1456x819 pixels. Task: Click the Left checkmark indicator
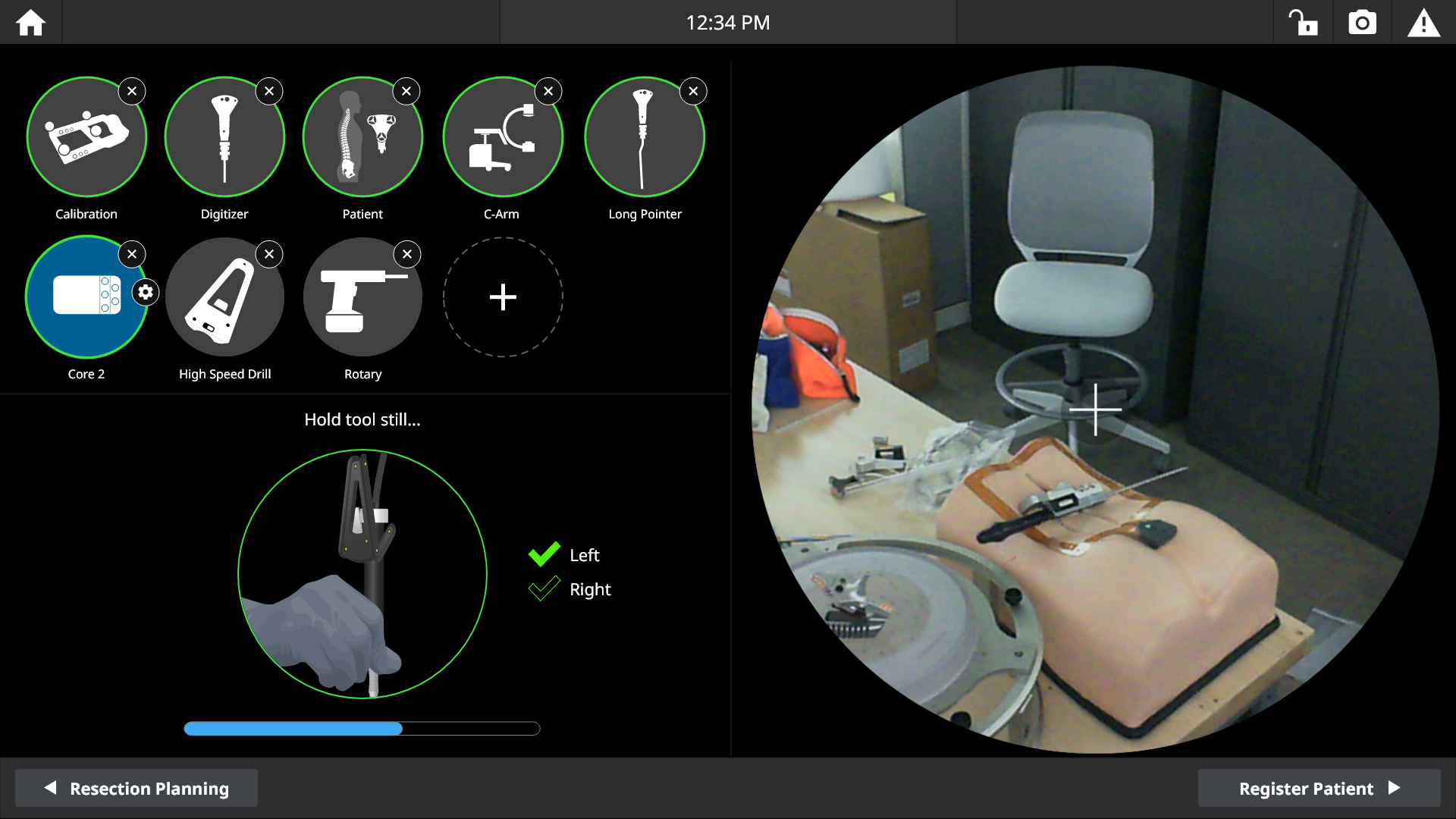[x=544, y=554]
